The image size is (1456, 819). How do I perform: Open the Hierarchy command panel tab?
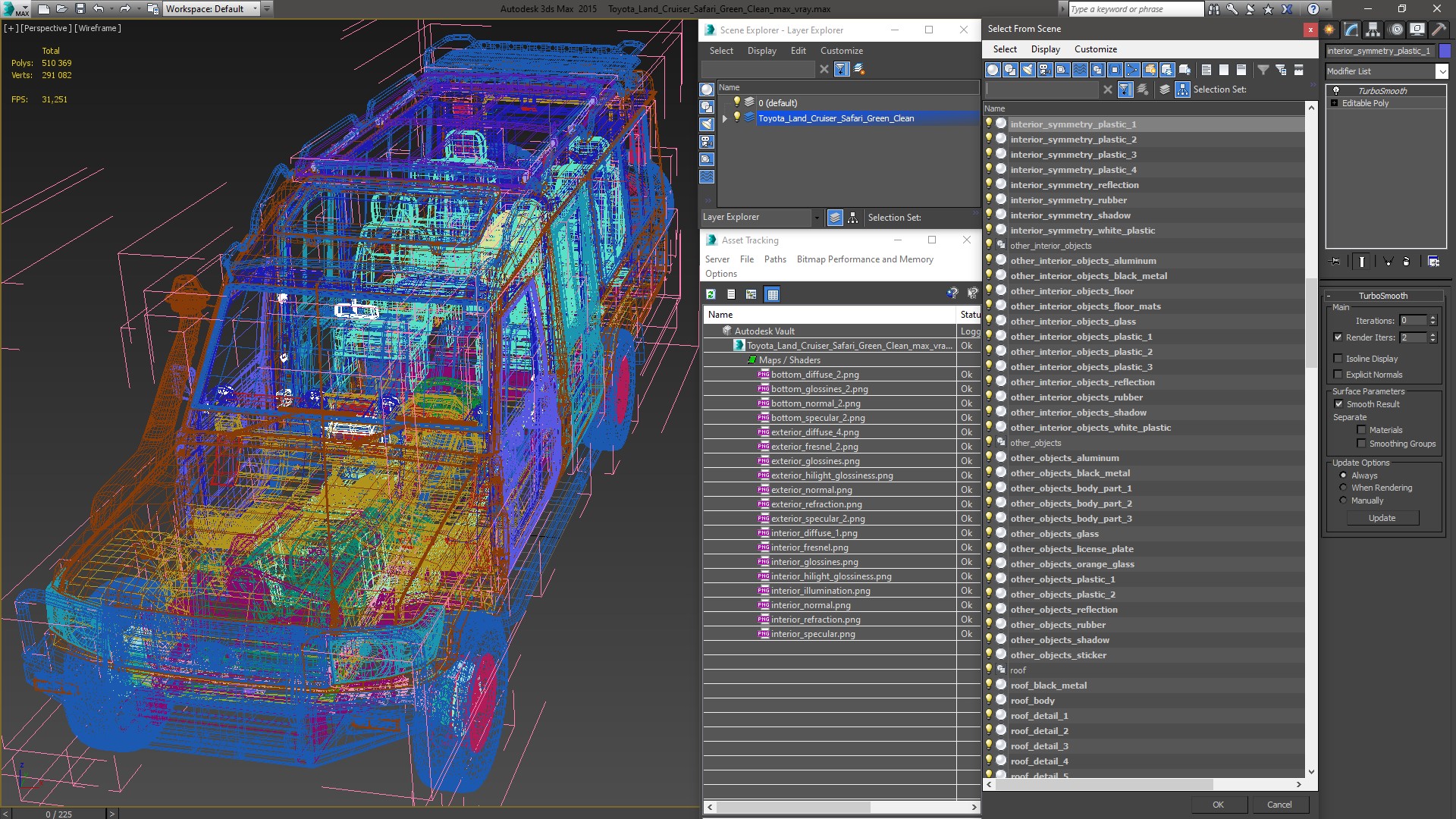tap(1373, 30)
